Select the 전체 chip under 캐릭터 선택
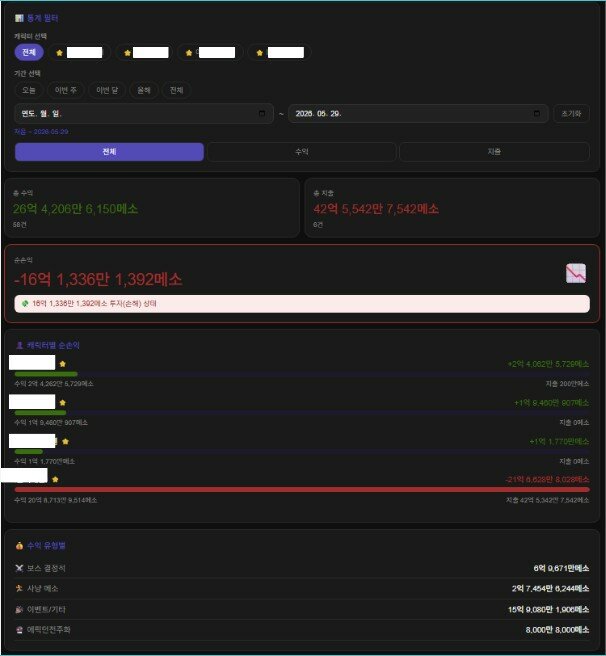The width and height of the screenshot is (606, 656). [29, 52]
